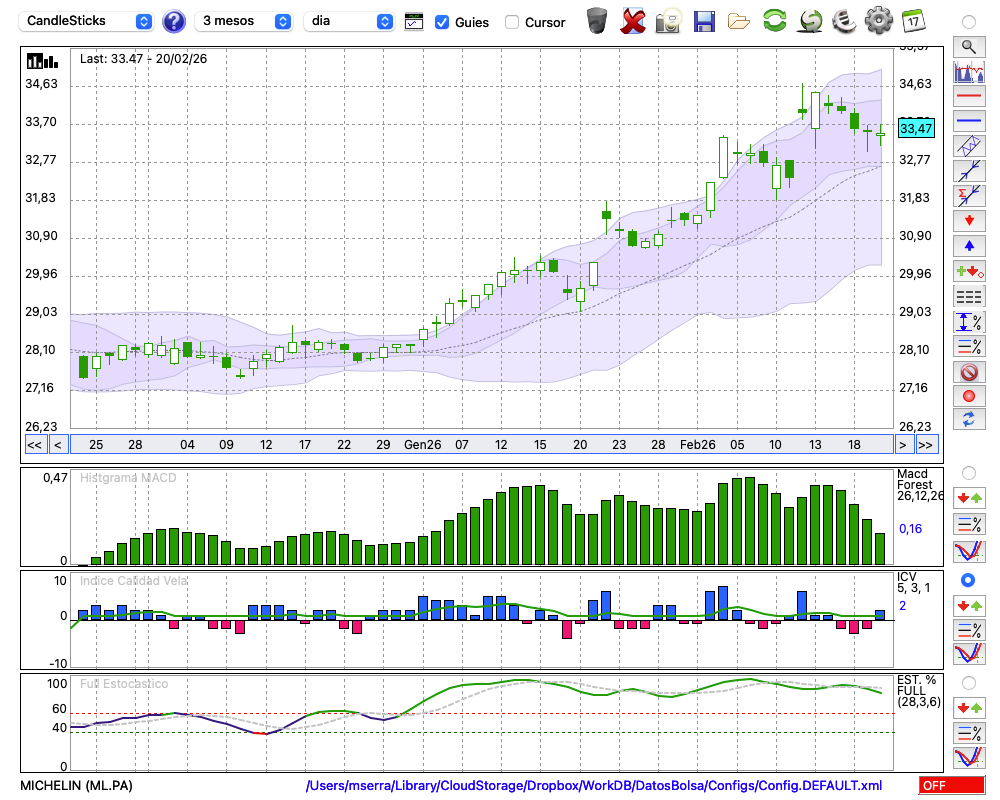Image resolution: width=1000 pixels, height=800 pixels.
Task: Select the blue horizontal line tool
Action: click(968, 121)
